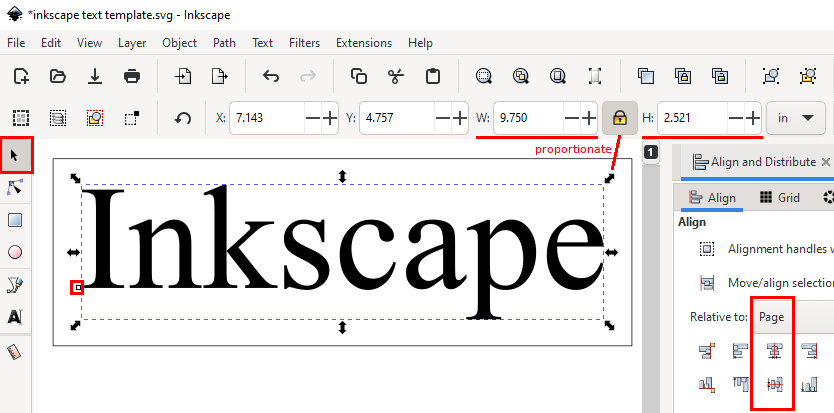The image size is (834, 413).
Task: Click the Print icon
Action: (x=132, y=76)
